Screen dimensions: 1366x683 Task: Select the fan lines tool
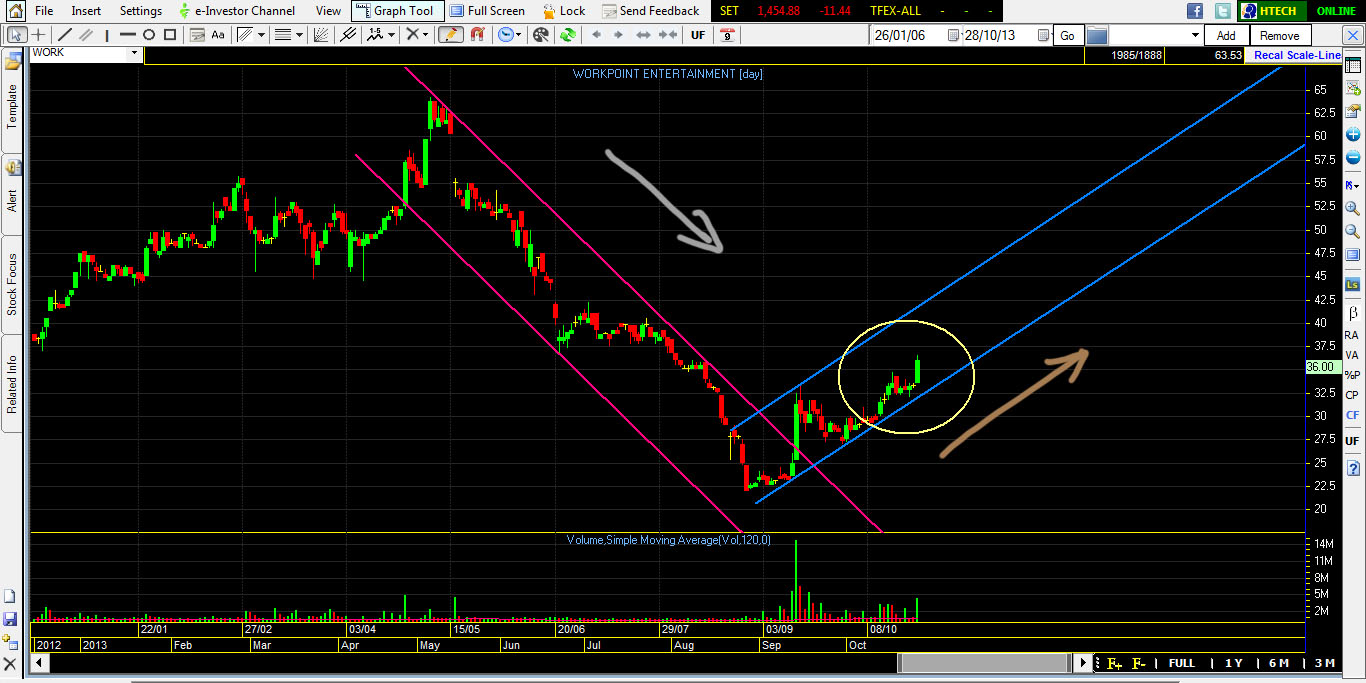point(320,35)
